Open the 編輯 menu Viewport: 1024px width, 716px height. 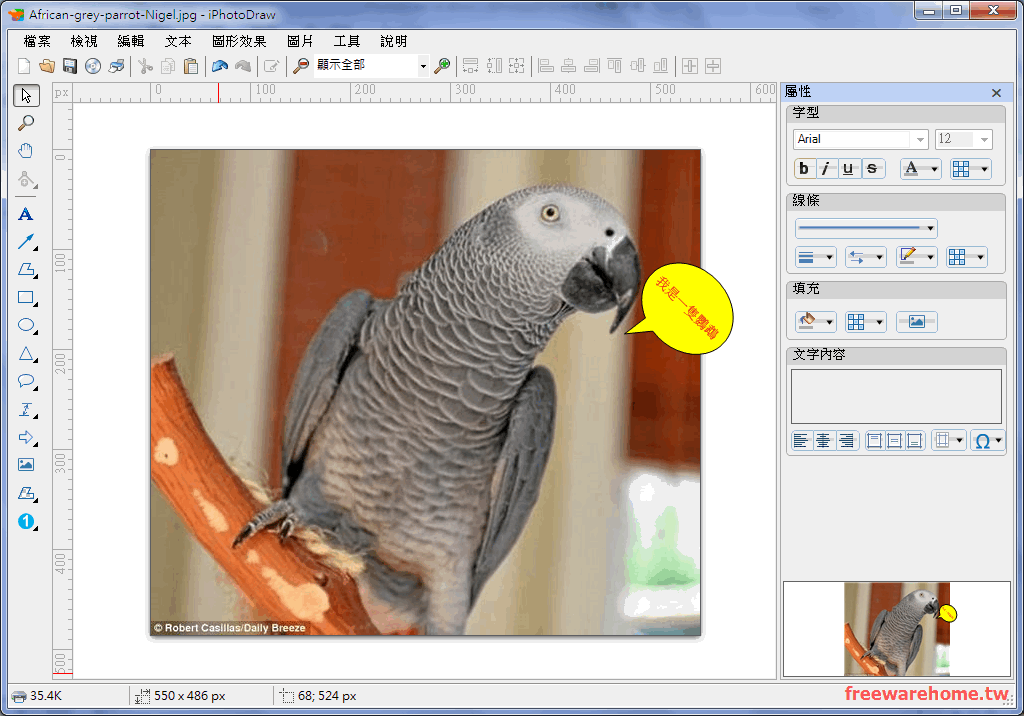coord(131,41)
